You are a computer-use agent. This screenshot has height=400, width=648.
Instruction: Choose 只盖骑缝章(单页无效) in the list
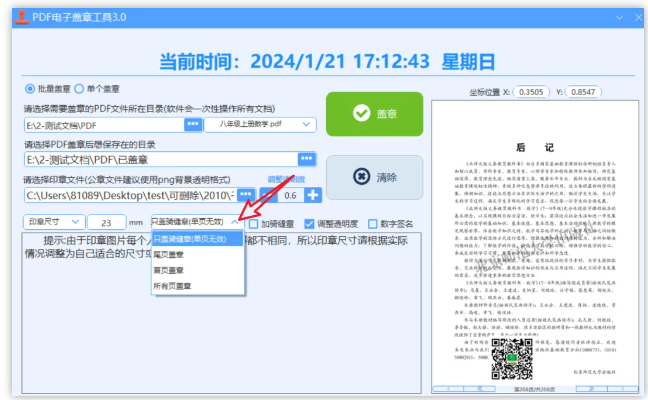[x=198, y=239]
